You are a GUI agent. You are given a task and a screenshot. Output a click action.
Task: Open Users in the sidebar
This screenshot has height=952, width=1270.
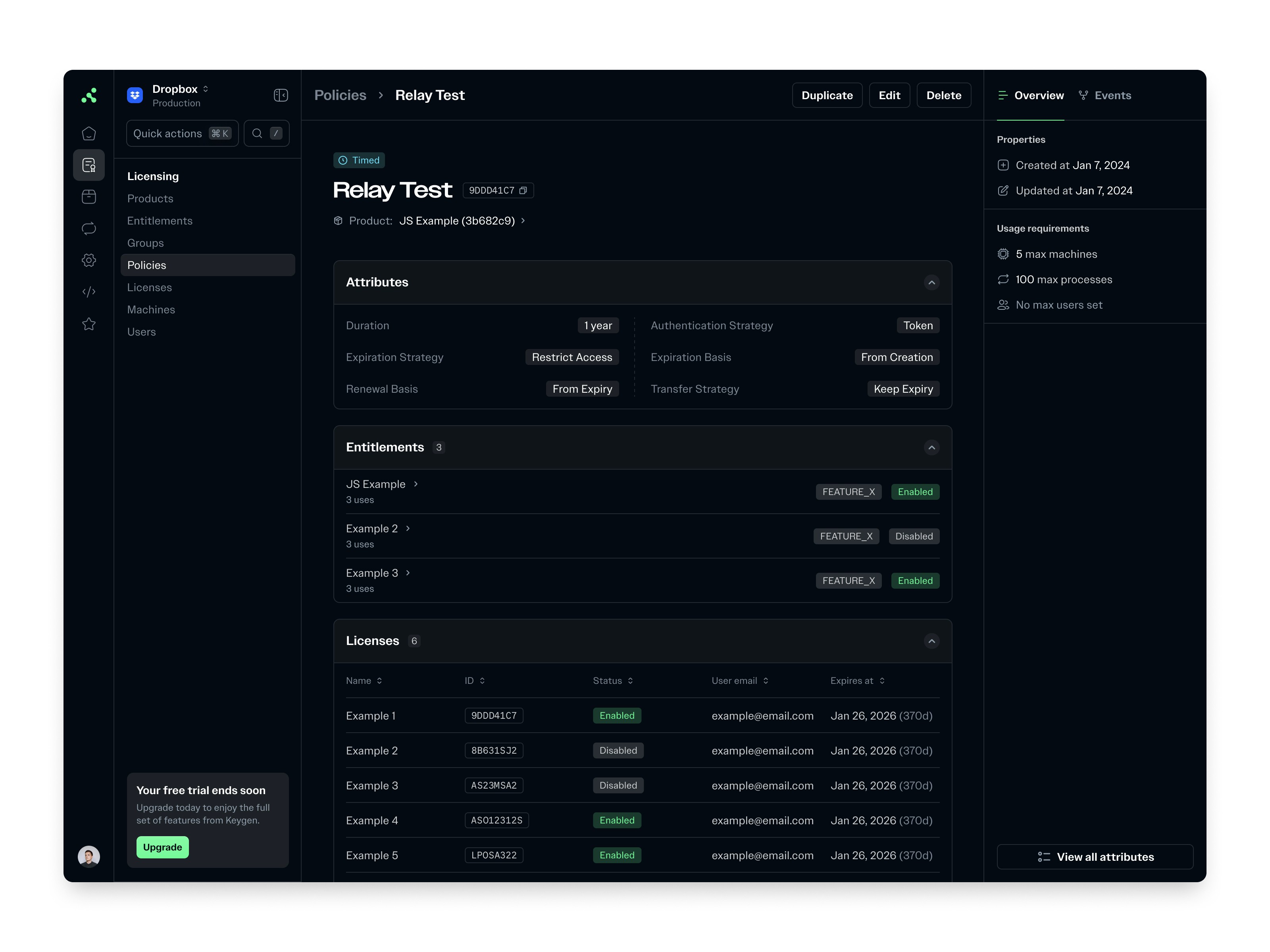pyautogui.click(x=142, y=332)
